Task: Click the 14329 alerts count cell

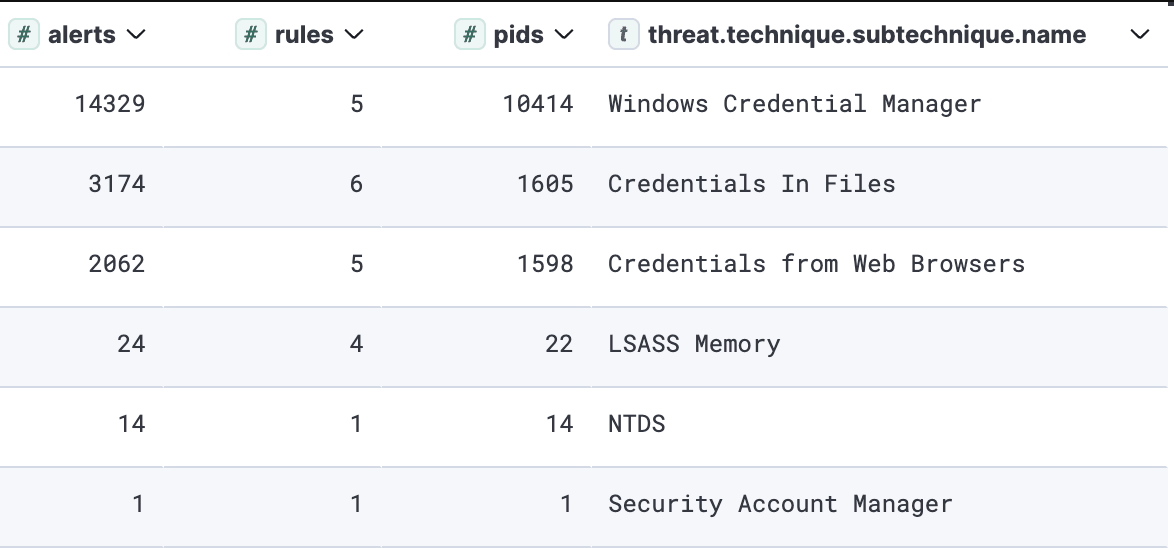Action: (110, 104)
